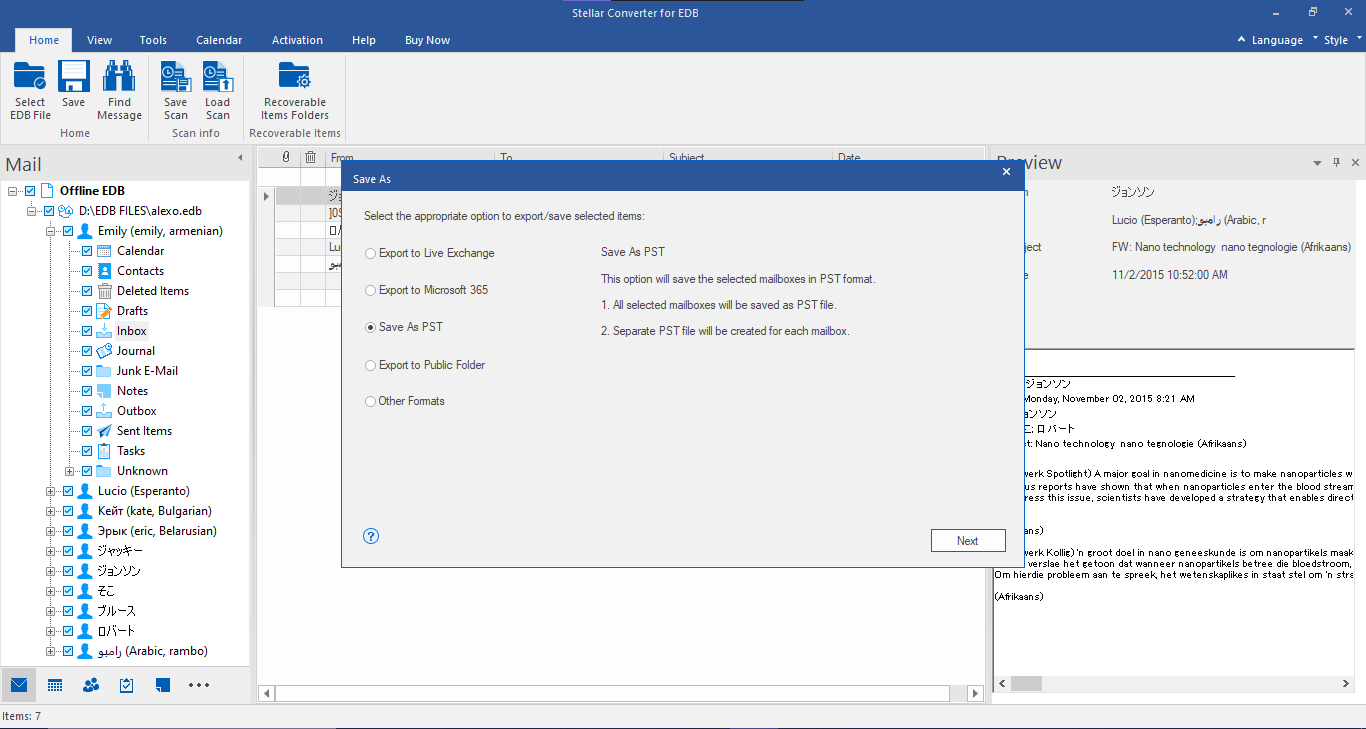Uncheck the Lucio (Esperanto) mailbox checkbox
1366x729 pixels.
[x=68, y=491]
